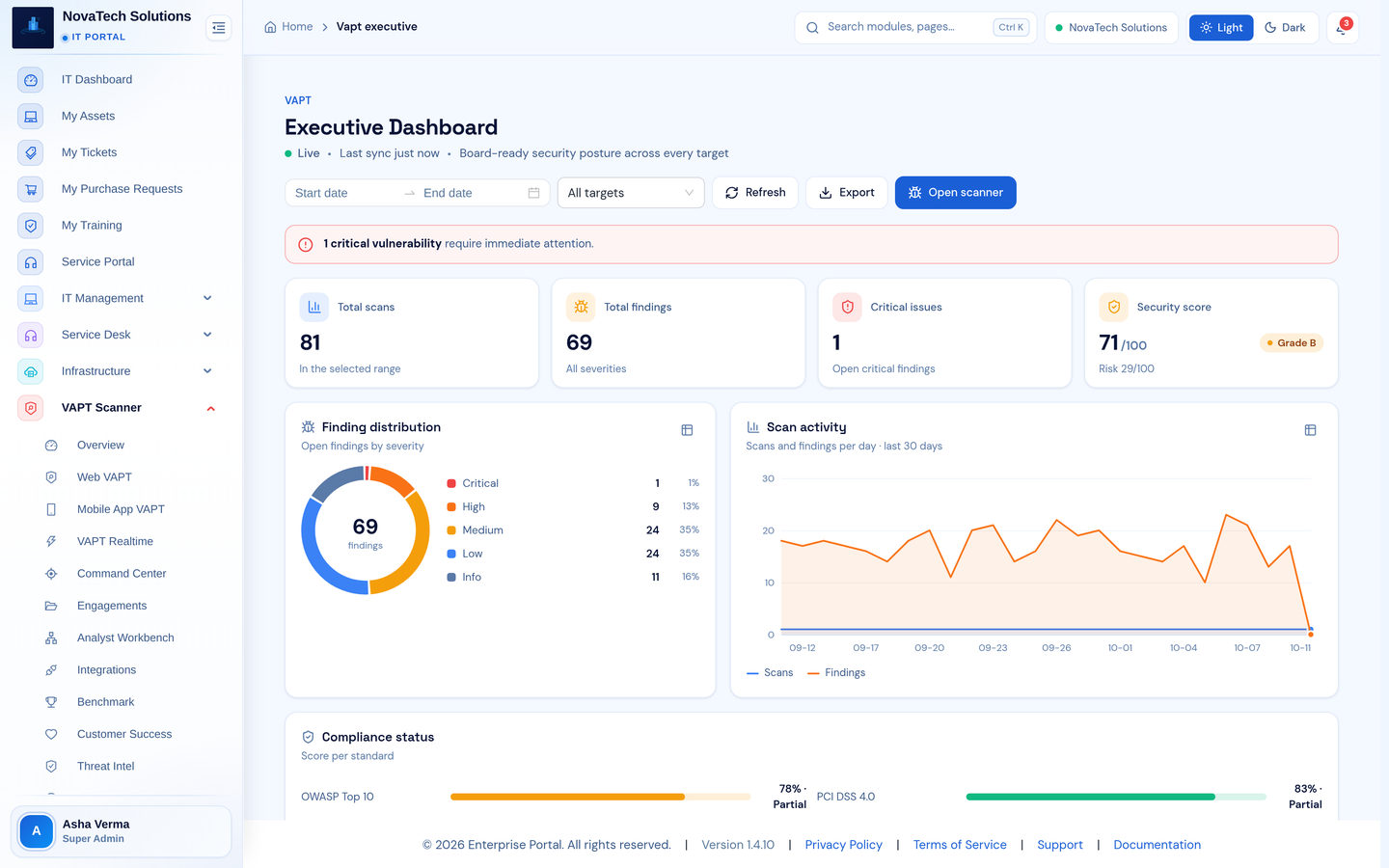This screenshot has height=868, width=1389.
Task: Focus the Search modules, pages search box
Action: [x=915, y=28]
